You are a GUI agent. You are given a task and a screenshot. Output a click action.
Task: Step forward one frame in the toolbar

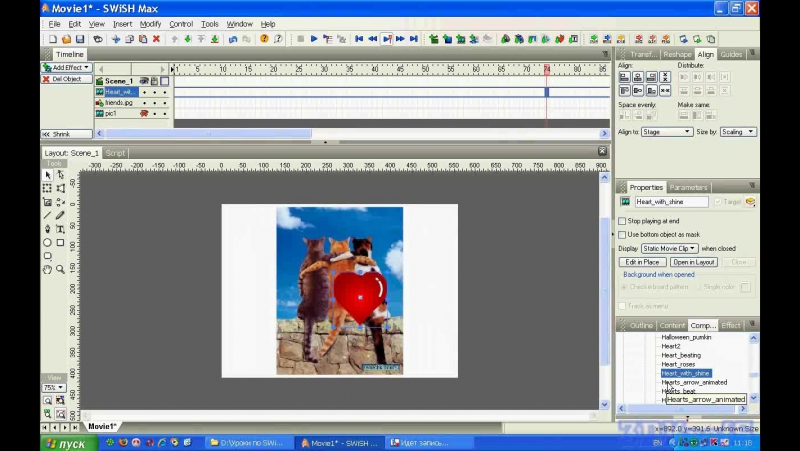click(401, 39)
